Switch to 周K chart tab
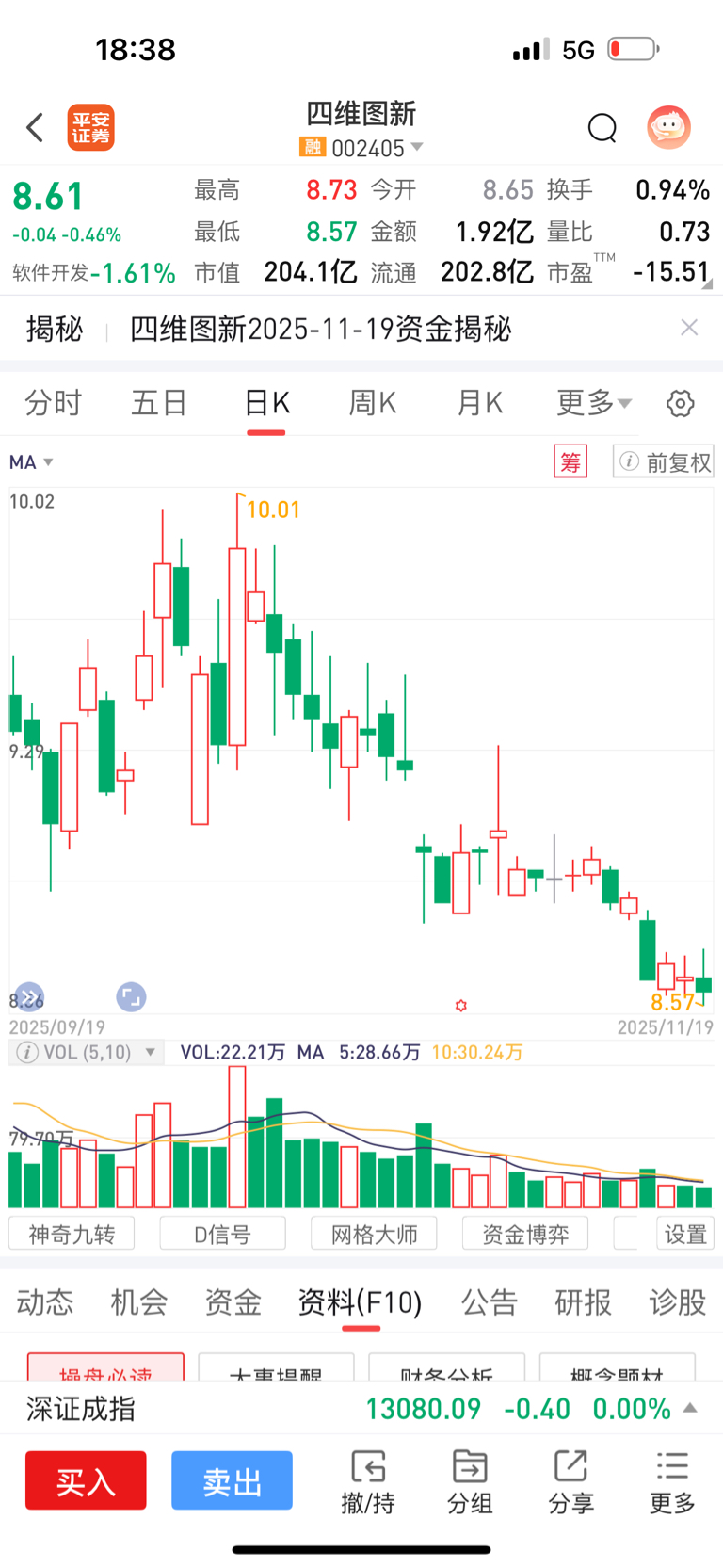 [373, 403]
